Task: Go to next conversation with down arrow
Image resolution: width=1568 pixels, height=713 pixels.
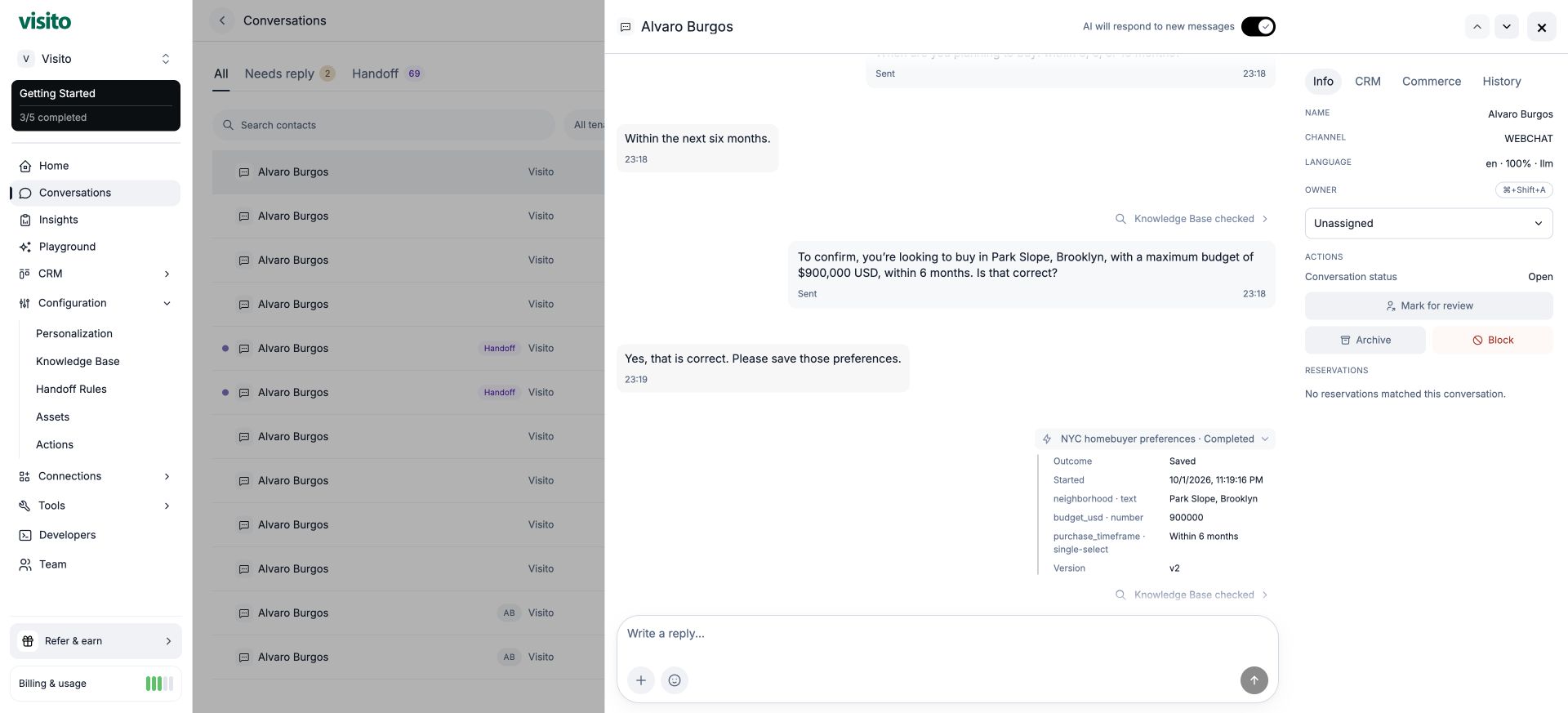Action: pos(1507,27)
